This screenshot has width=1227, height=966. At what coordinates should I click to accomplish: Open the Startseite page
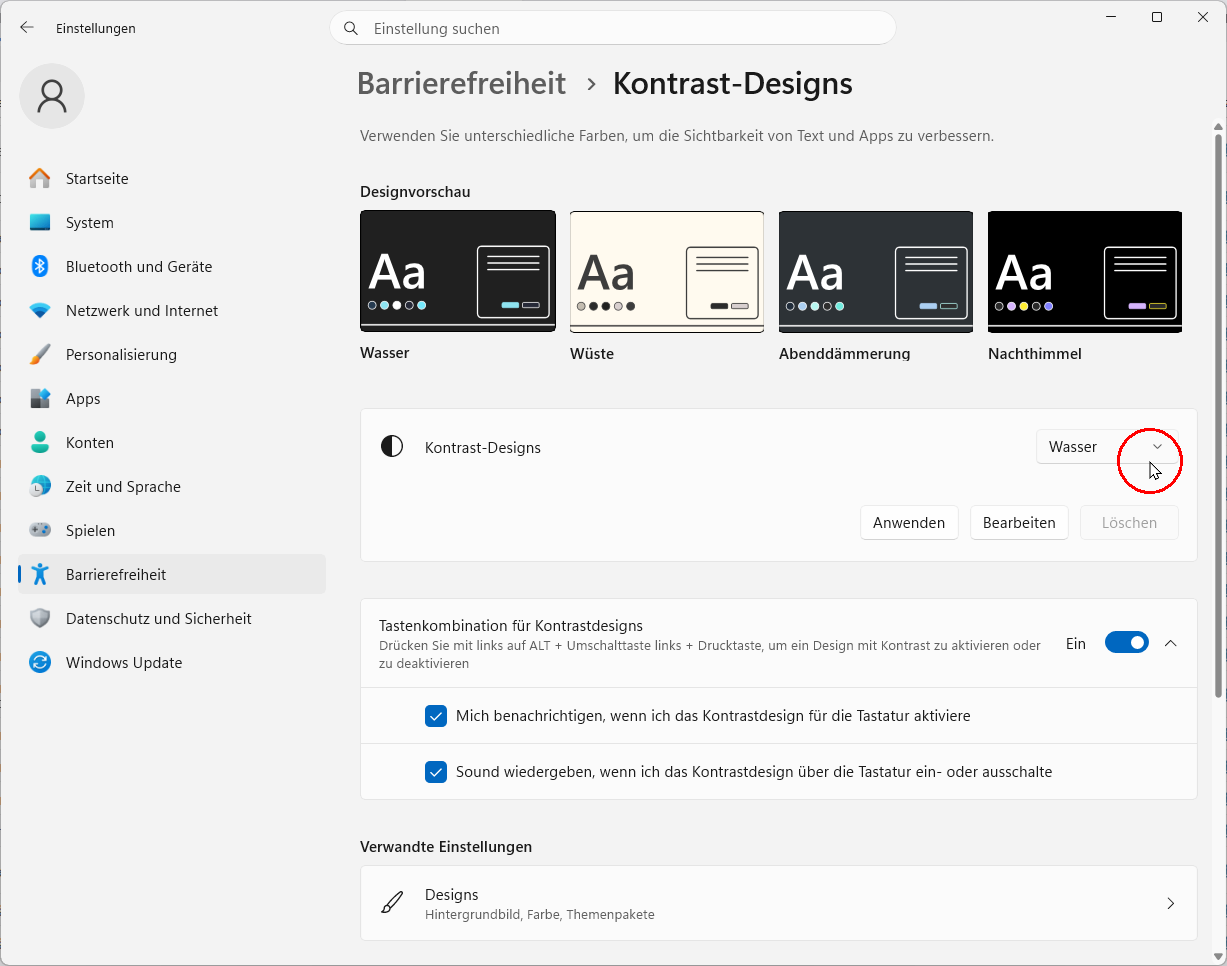point(172,179)
